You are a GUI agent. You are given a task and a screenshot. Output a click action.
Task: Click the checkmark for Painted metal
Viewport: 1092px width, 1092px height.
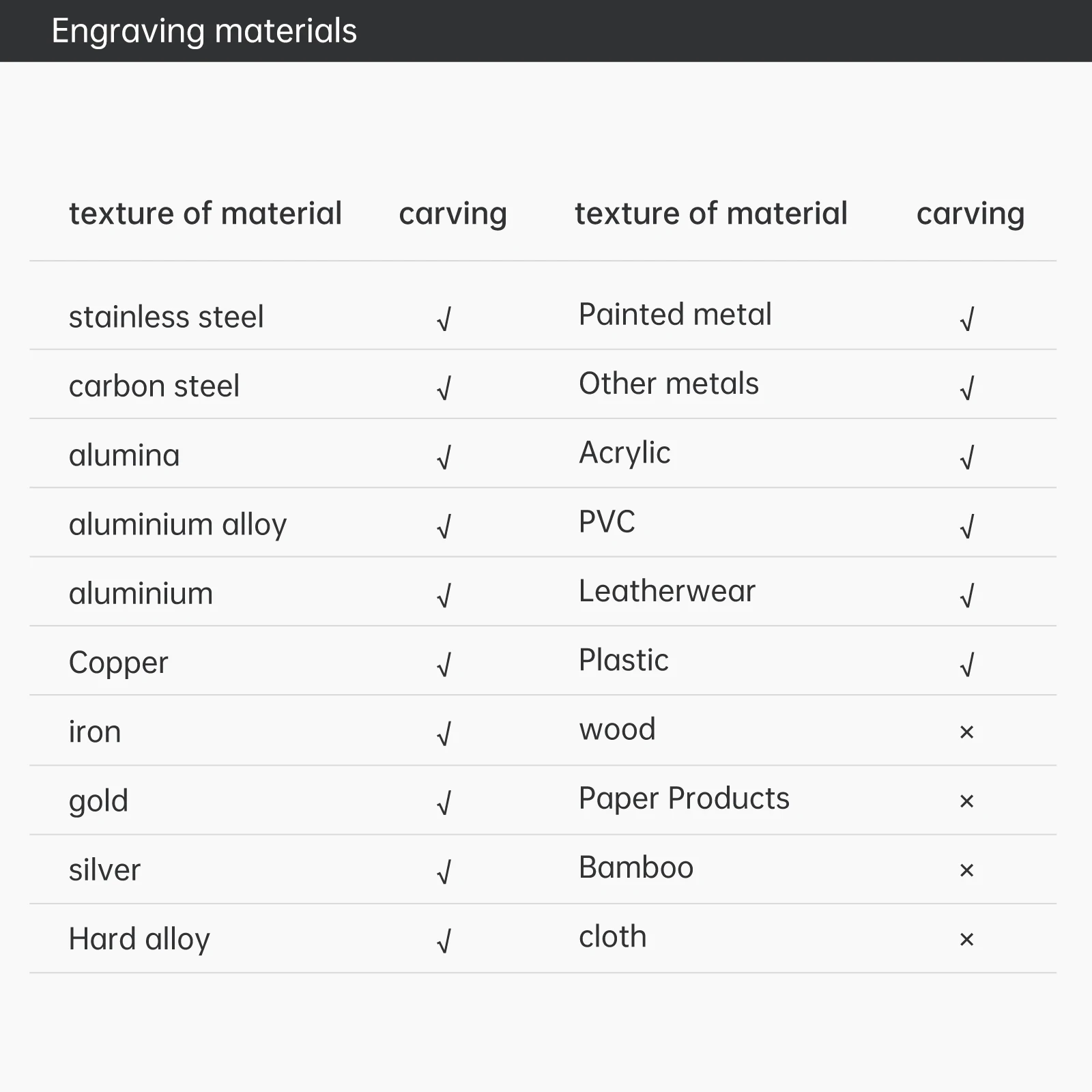967,319
